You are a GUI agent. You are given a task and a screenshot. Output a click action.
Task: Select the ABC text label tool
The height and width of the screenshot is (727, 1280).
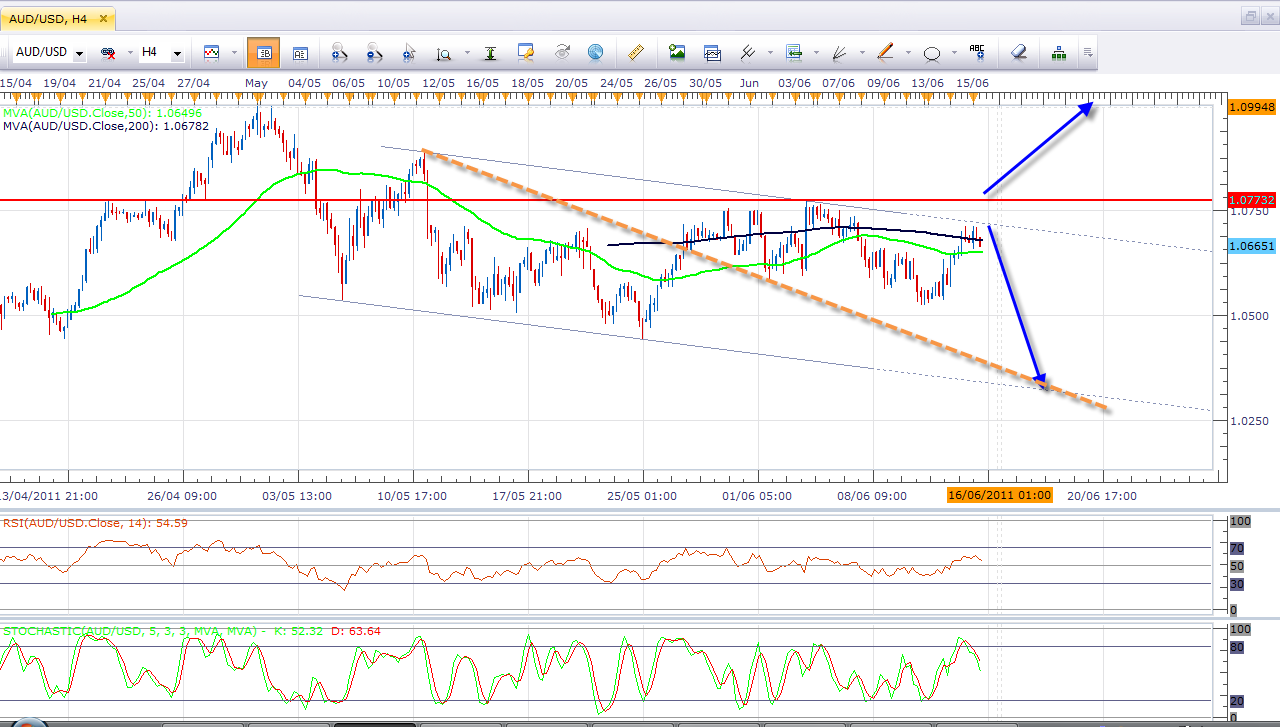pyautogui.click(x=977, y=52)
